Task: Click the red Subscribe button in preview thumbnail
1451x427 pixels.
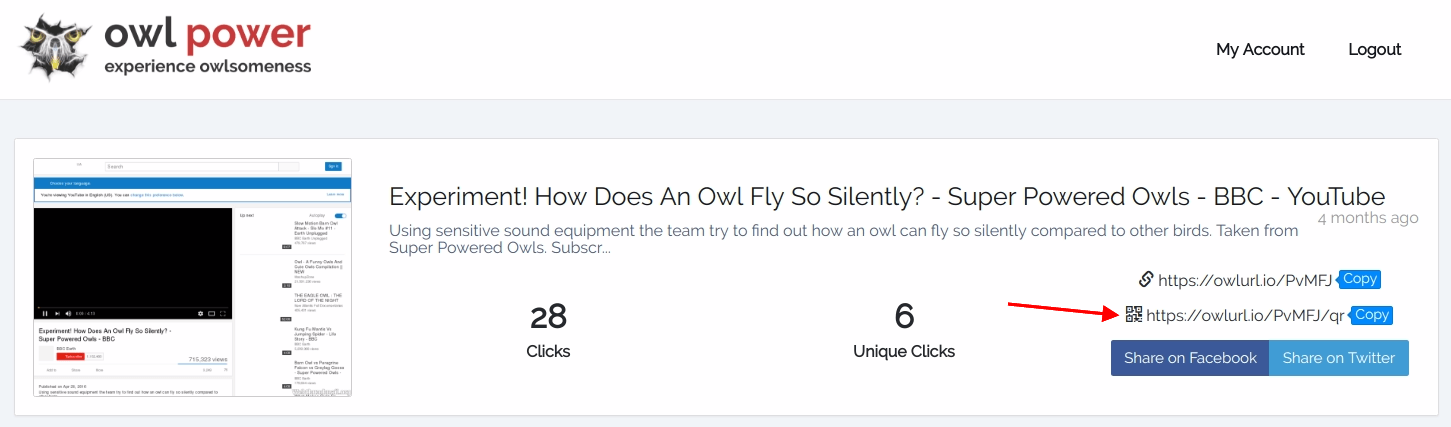Action: coord(70,357)
